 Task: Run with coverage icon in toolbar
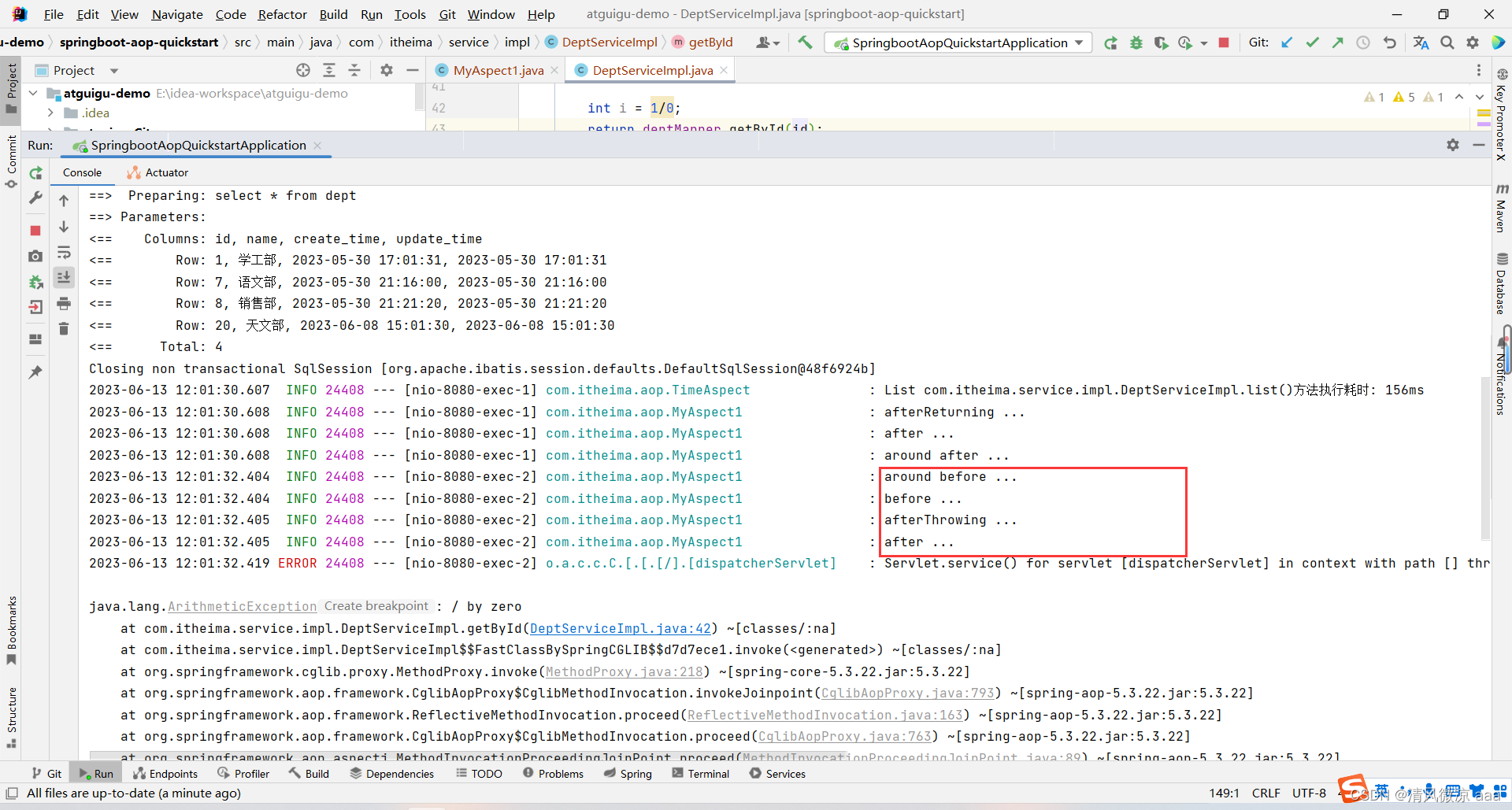1161,43
